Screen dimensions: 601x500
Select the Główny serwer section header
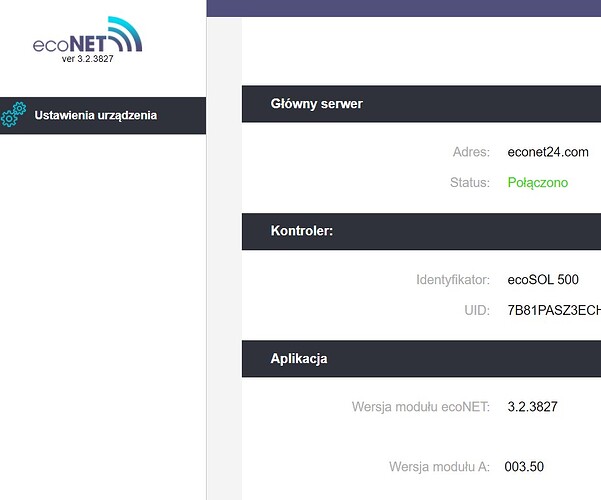coord(421,104)
